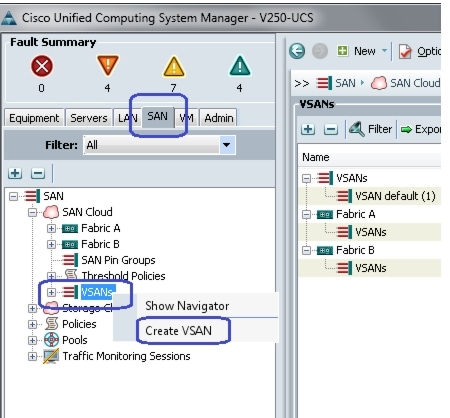Expand the Traffic Monitoring Sessions node
450x418 pixels.
(32, 356)
